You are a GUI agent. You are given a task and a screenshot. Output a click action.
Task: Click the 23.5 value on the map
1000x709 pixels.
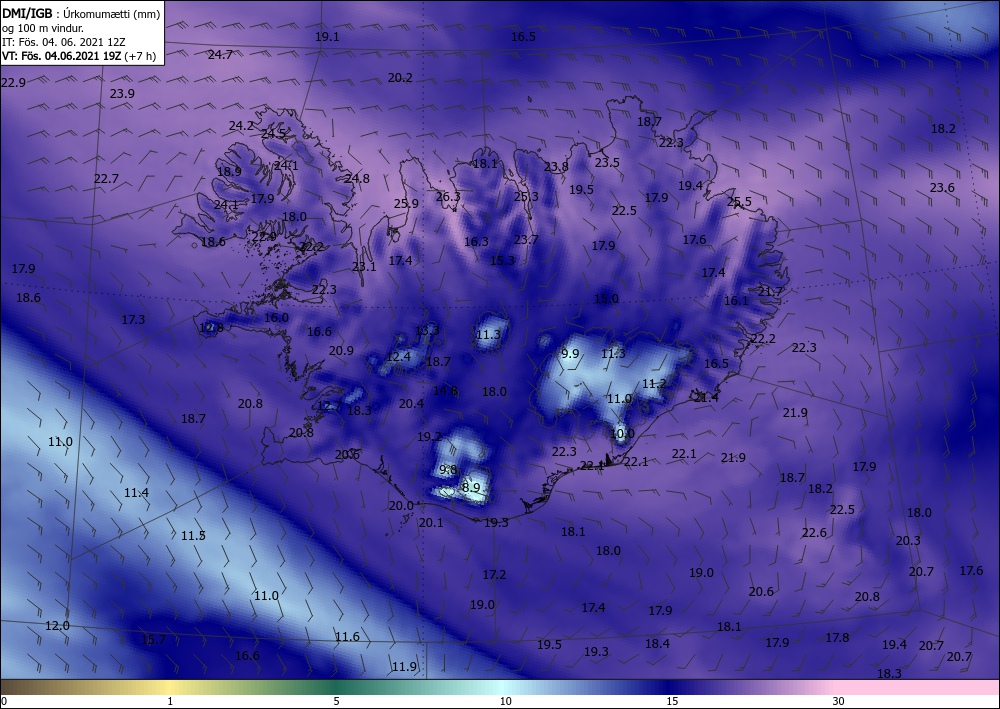607,163
